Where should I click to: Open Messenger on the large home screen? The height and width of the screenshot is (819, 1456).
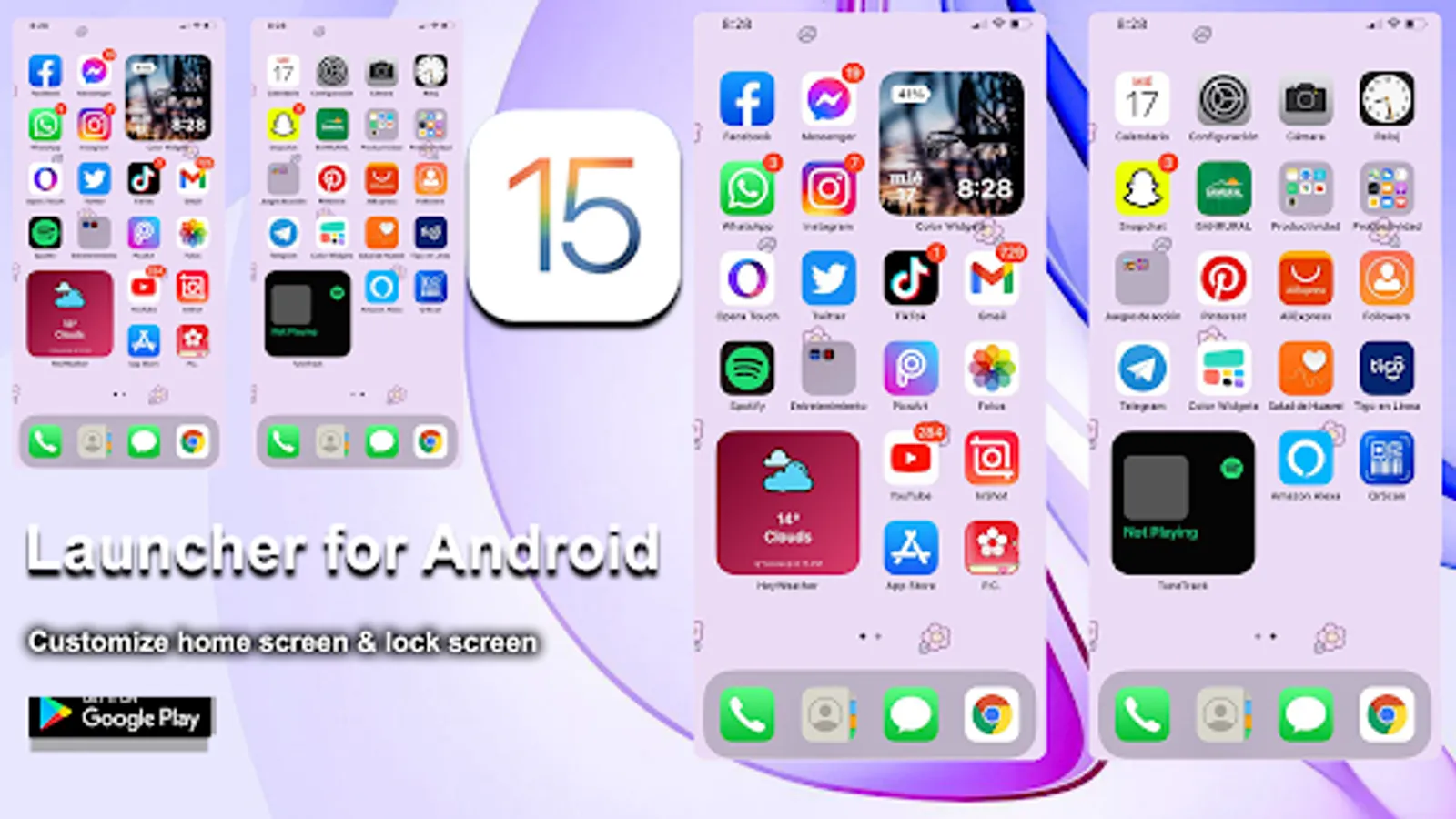coord(828,99)
